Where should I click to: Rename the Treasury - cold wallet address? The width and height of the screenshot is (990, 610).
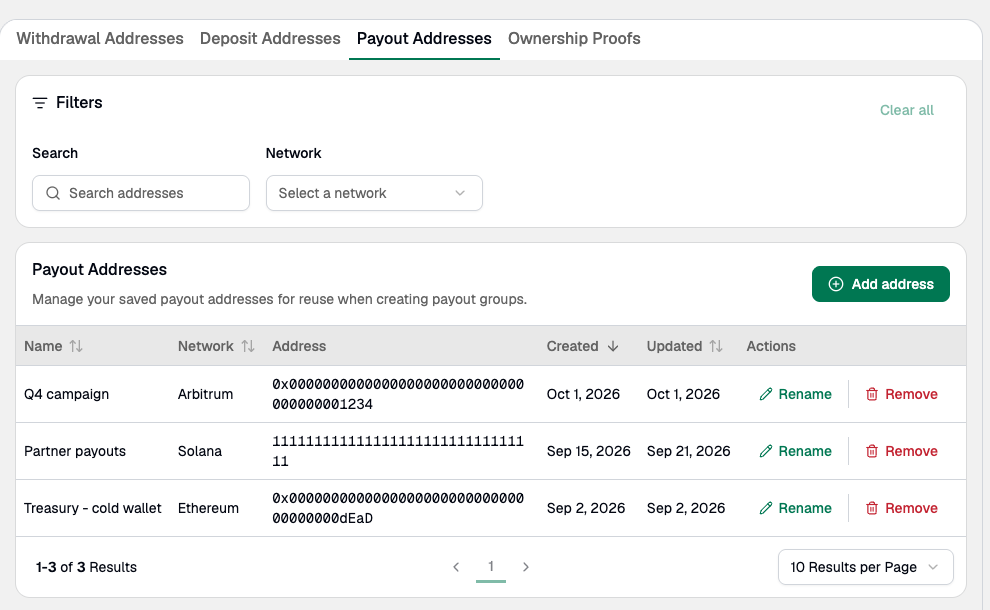pos(796,508)
